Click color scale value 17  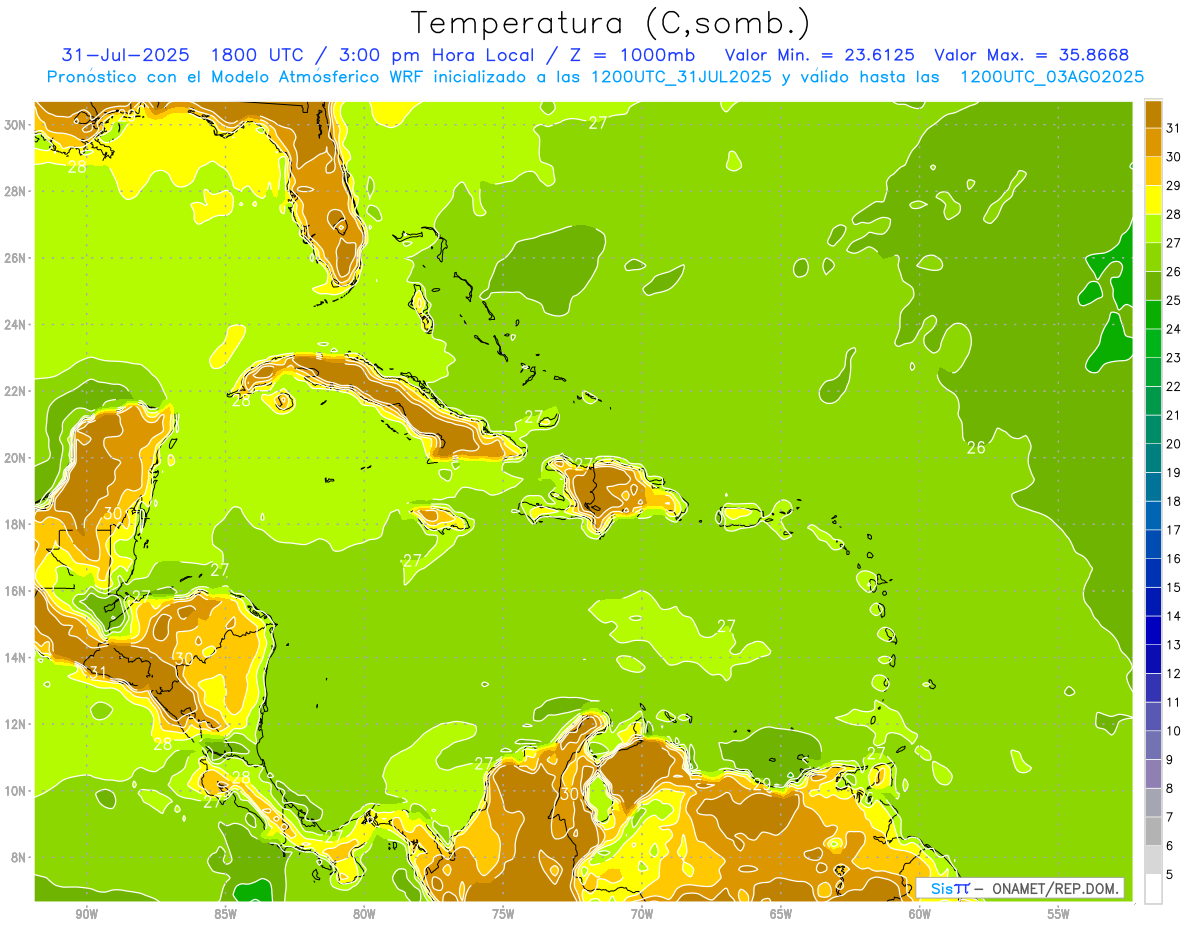1174,530
